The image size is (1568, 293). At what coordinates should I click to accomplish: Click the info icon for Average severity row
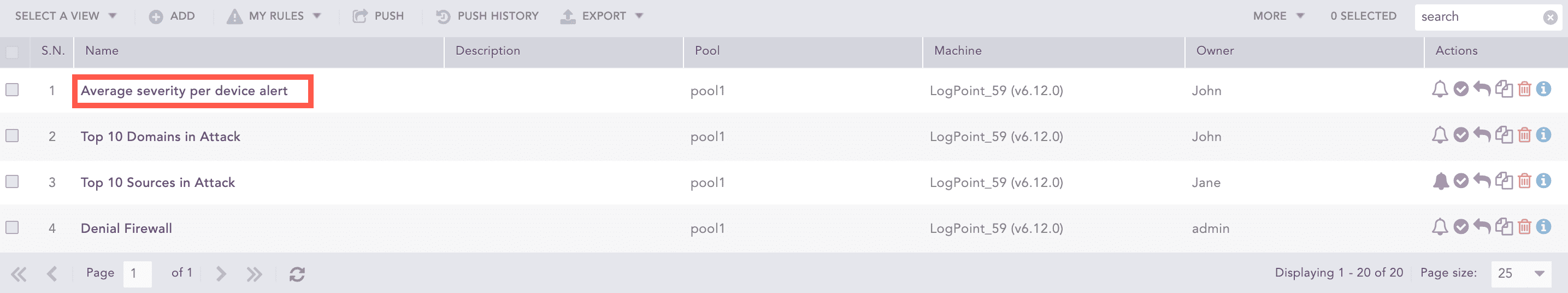click(x=1543, y=90)
